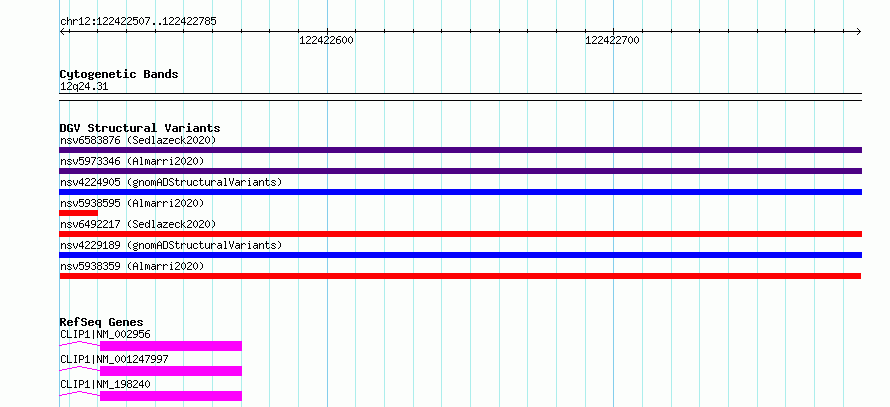Click the Cytogenetic Bands track title
The image size is (890, 407).
[x=119, y=74]
